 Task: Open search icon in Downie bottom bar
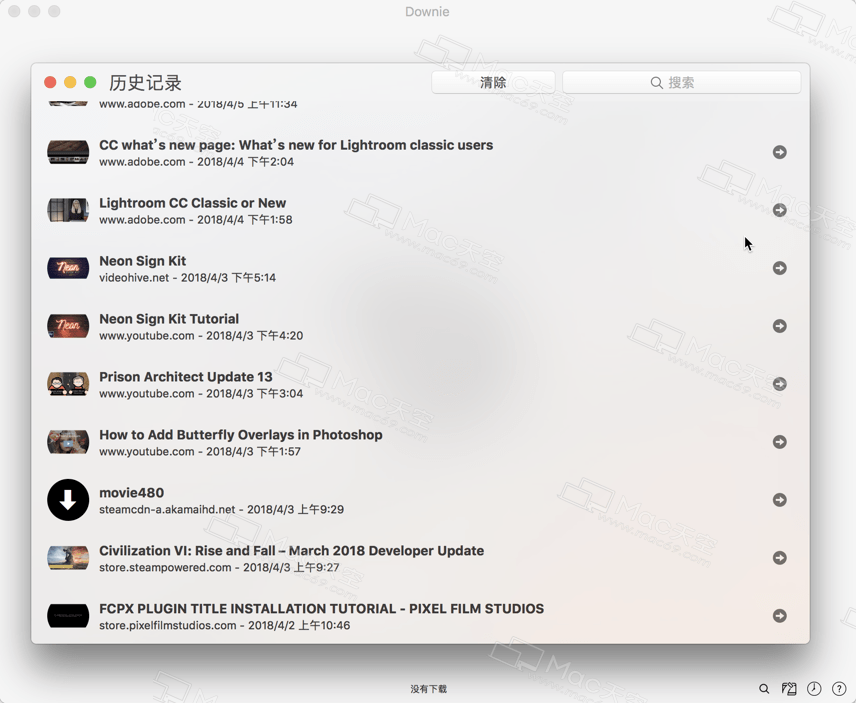764,689
